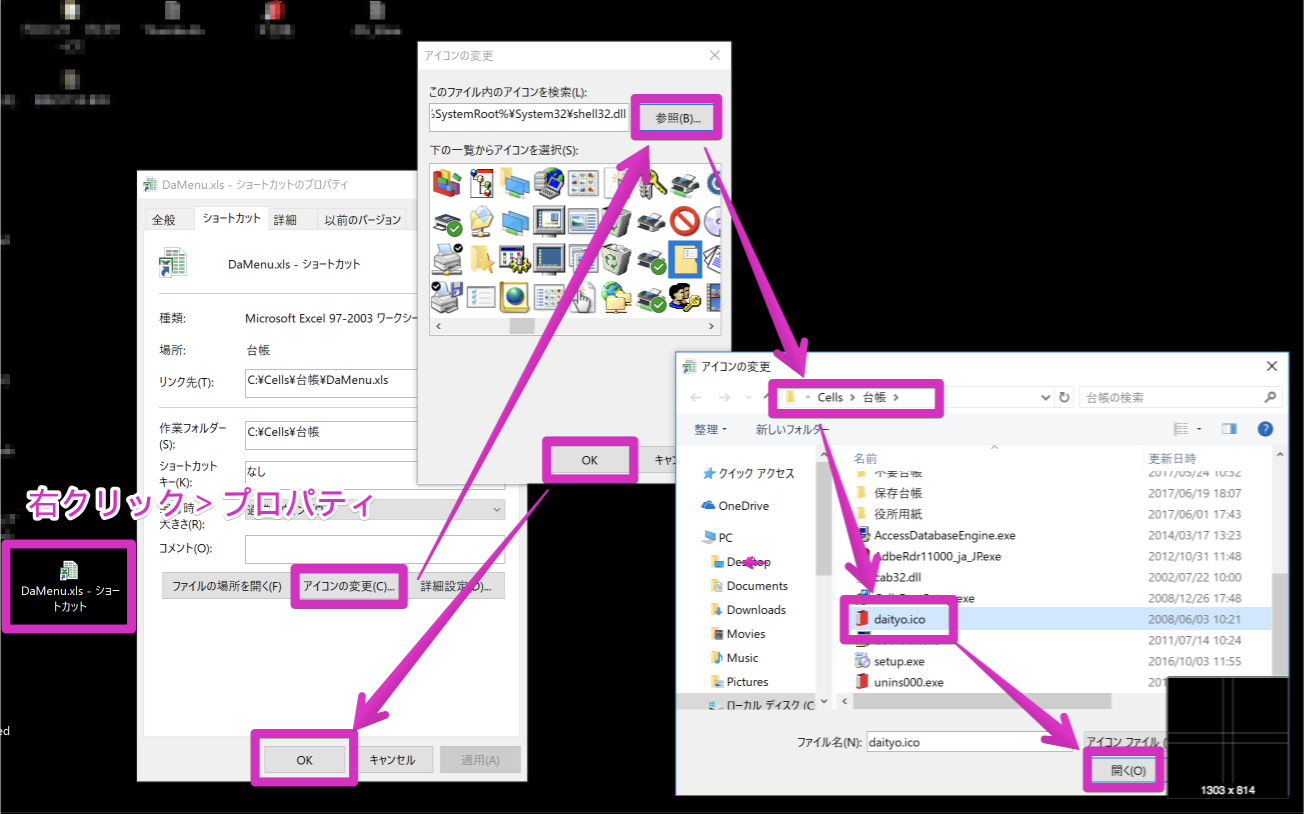
Task: Open the 整理 dropdown menu
Action: pyautogui.click(x=710, y=429)
